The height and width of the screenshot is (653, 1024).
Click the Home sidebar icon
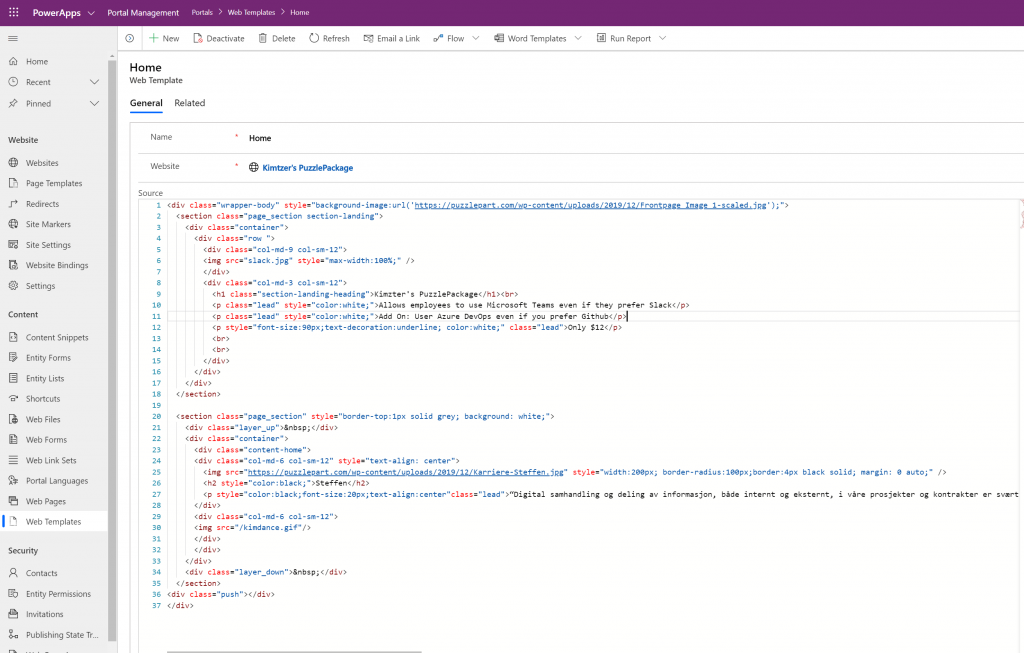click(x=13, y=61)
